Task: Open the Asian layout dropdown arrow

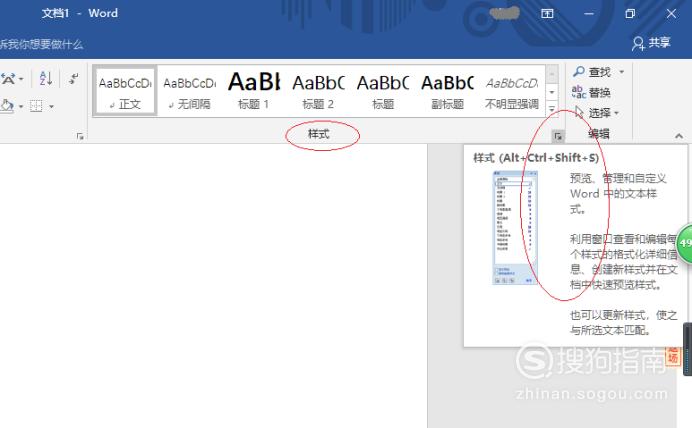Action: click(21, 79)
